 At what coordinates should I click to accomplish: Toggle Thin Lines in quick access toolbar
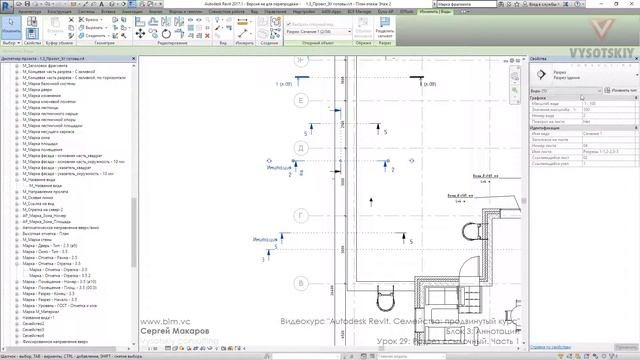pos(132,4)
